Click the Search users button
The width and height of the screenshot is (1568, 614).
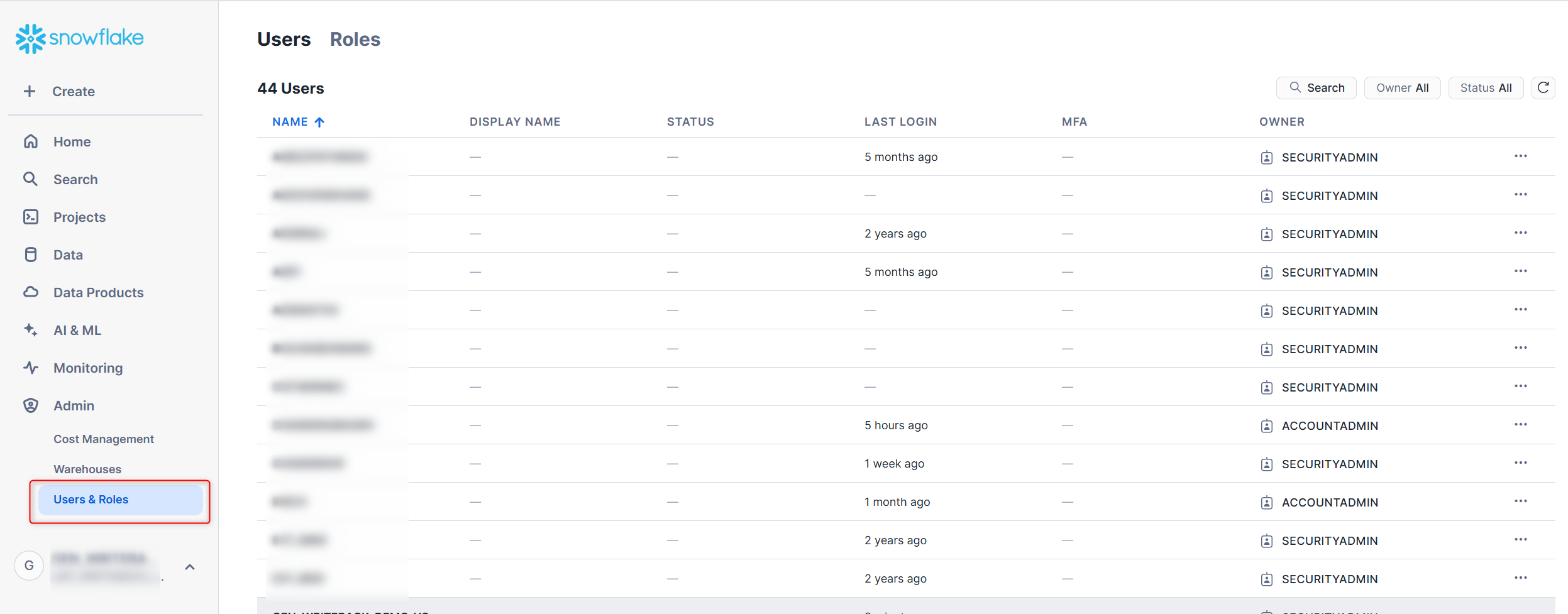point(1316,88)
